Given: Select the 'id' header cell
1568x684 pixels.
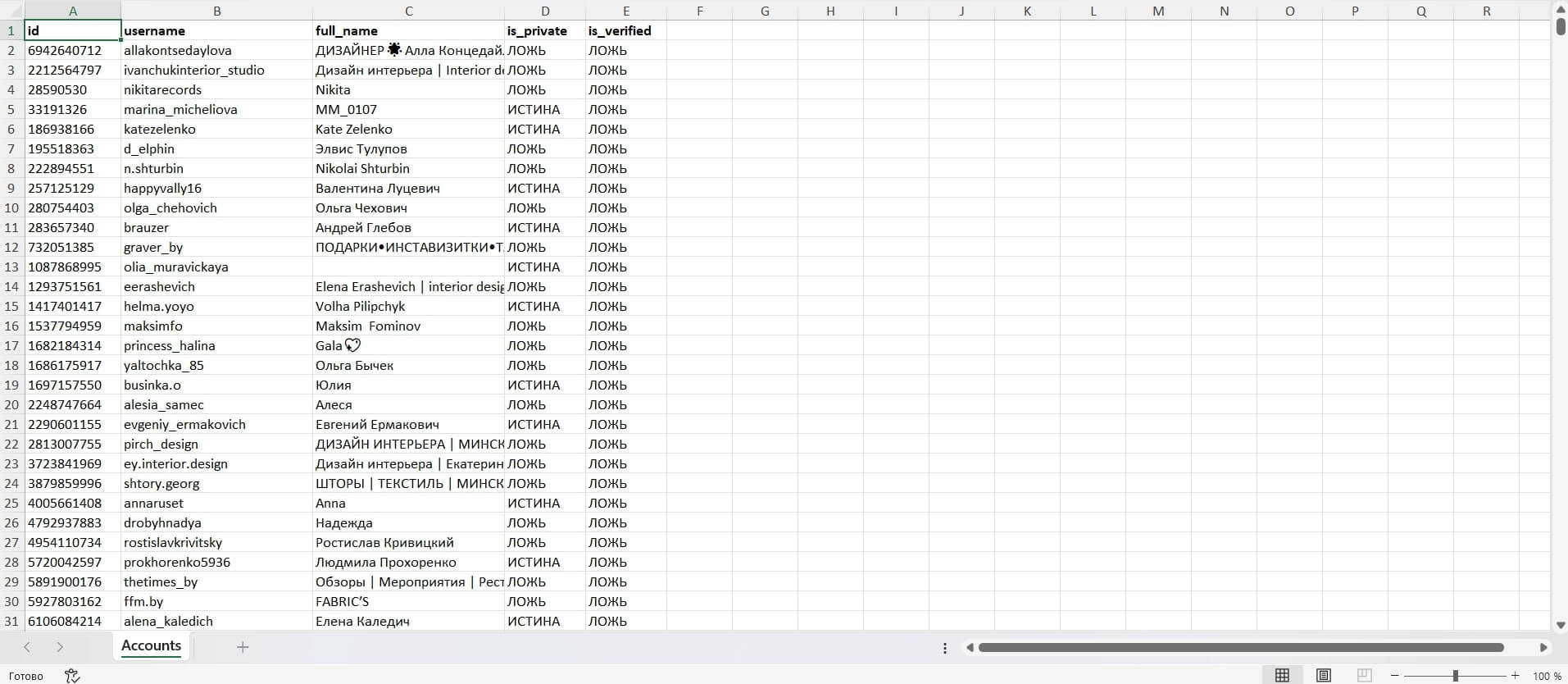Looking at the screenshot, I should coord(73,30).
